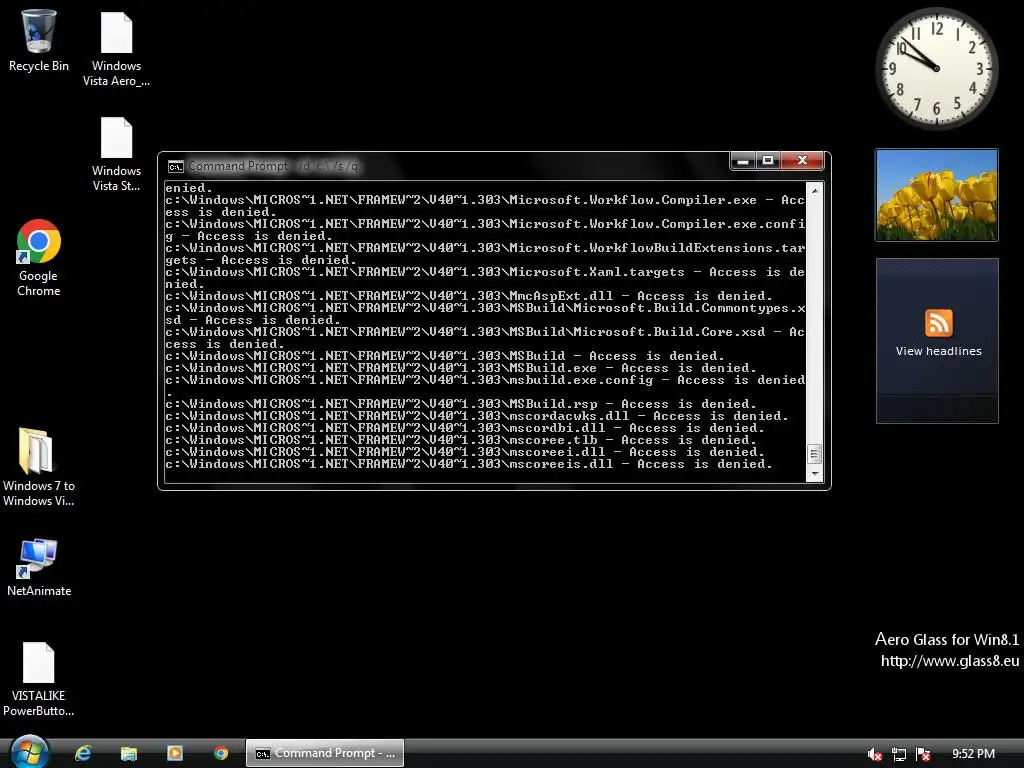1024x768 pixels.
Task: Click the MSBuild.rsp access denied line
Action: [460, 404]
